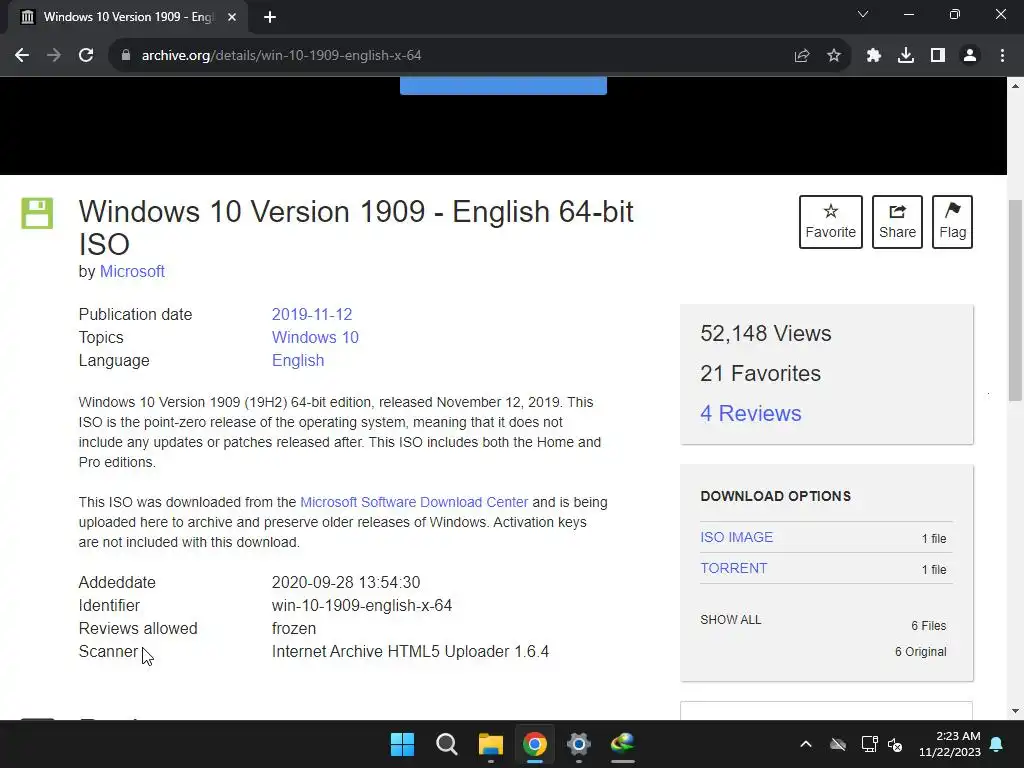Open the Chrome three-dot menu

tap(1002, 56)
